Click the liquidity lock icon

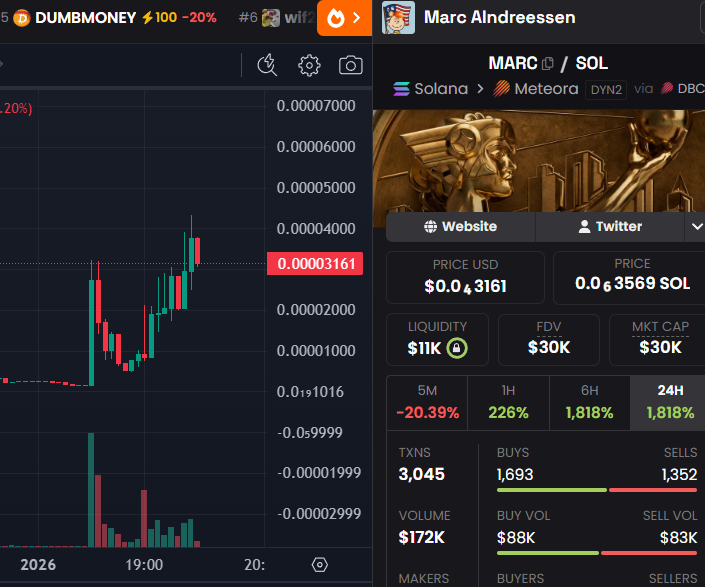[457, 348]
